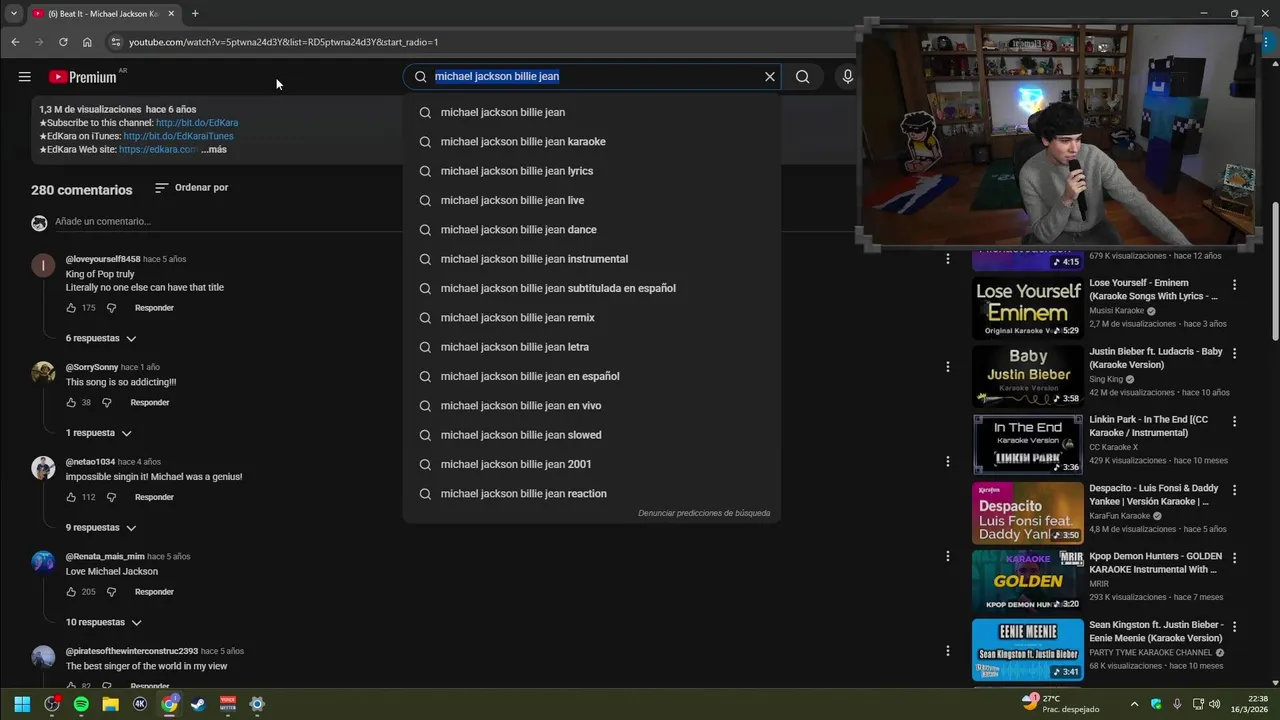1280x720 pixels.
Task: Select suggestion michael jackson billie jean karaoke
Action: (592, 142)
